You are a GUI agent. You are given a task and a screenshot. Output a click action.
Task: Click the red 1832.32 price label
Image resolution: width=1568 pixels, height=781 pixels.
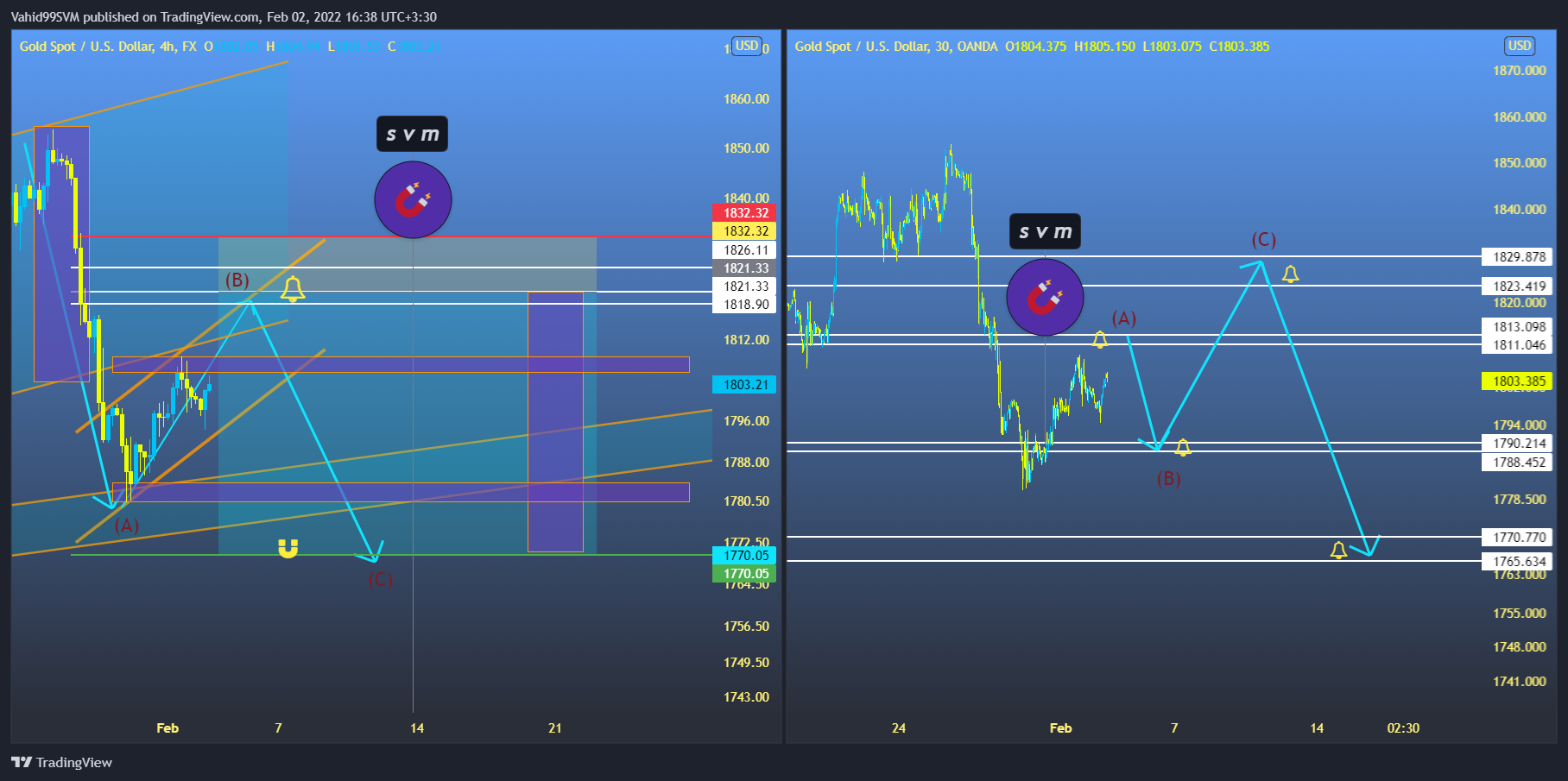[x=744, y=213]
